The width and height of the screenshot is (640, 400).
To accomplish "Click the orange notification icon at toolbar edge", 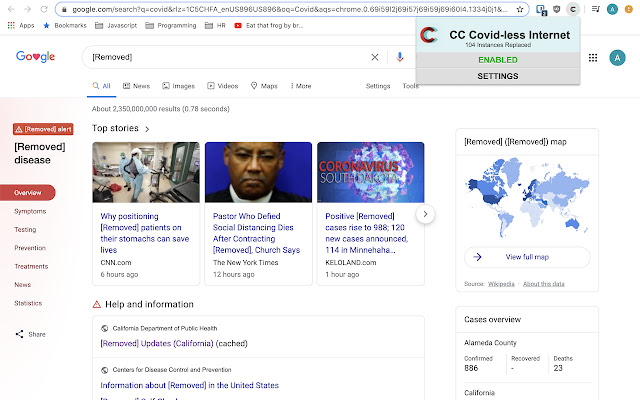I will 629,9.
